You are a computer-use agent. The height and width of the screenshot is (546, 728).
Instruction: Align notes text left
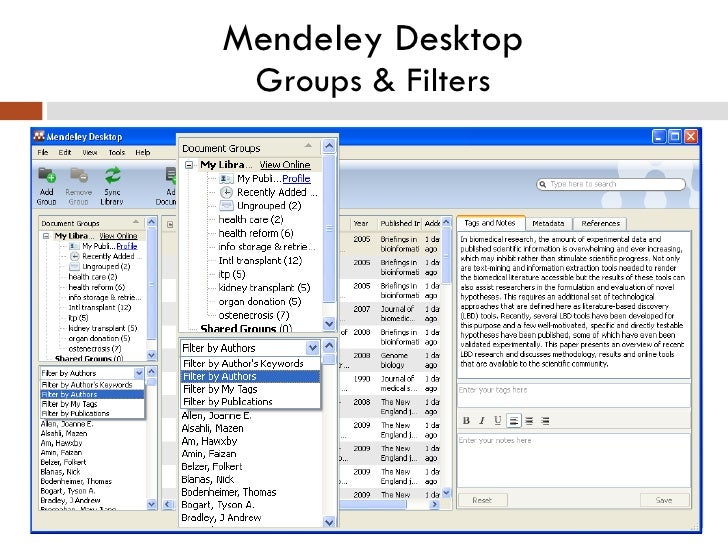pos(514,421)
